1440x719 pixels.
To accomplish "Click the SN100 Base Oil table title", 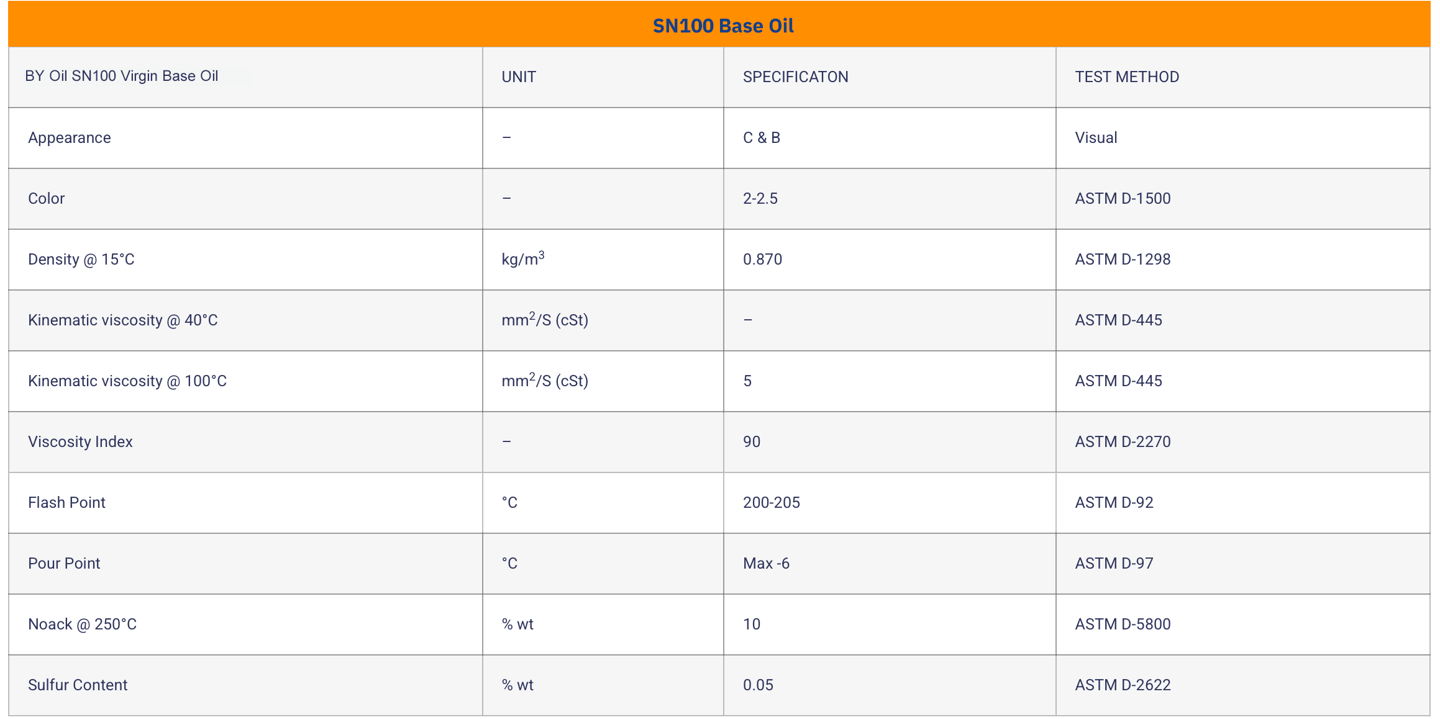I will (x=723, y=26).
